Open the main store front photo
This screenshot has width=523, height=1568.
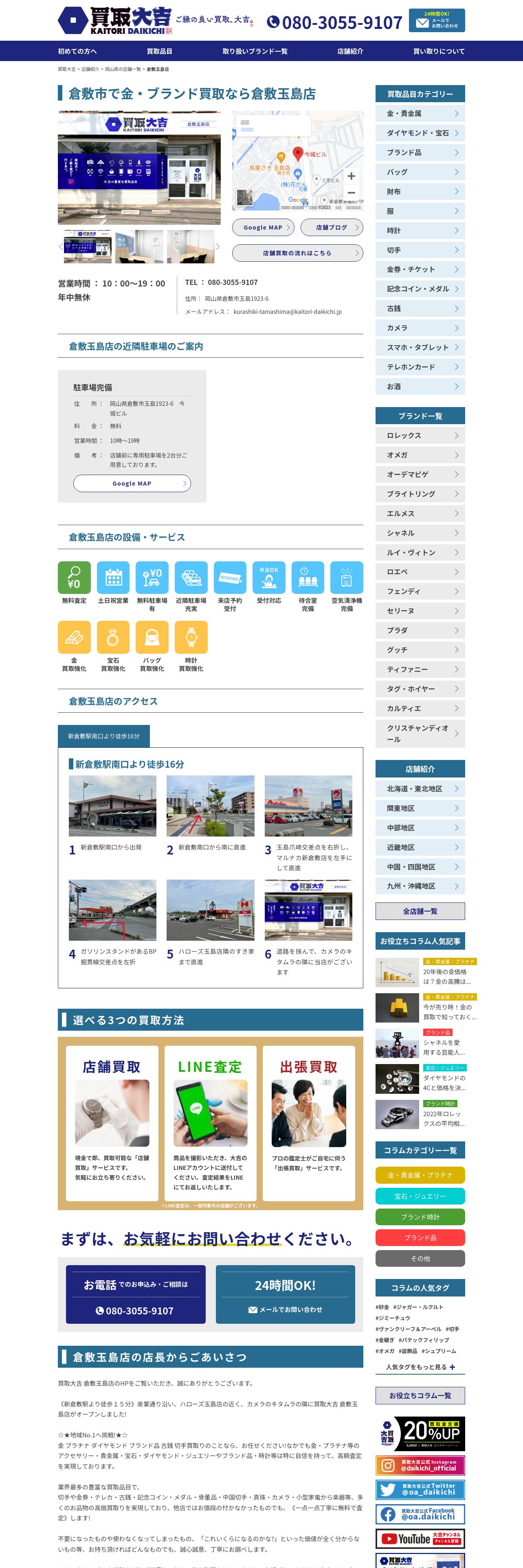[139, 167]
